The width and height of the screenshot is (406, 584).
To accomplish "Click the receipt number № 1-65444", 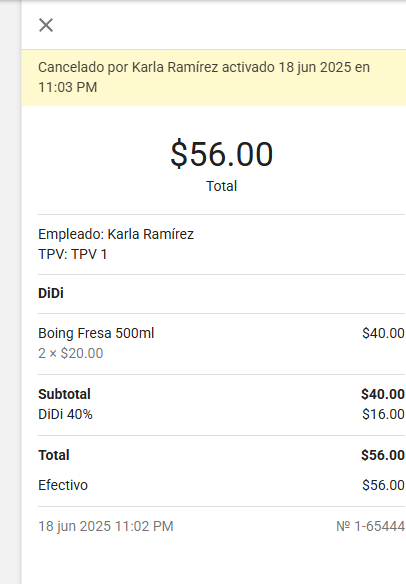I will click(x=370, y=526).
